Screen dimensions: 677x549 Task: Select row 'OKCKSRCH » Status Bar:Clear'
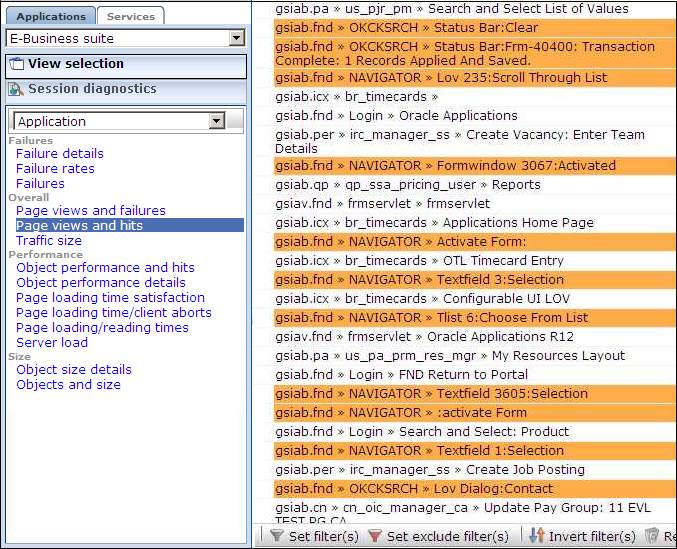coord(475,28)
